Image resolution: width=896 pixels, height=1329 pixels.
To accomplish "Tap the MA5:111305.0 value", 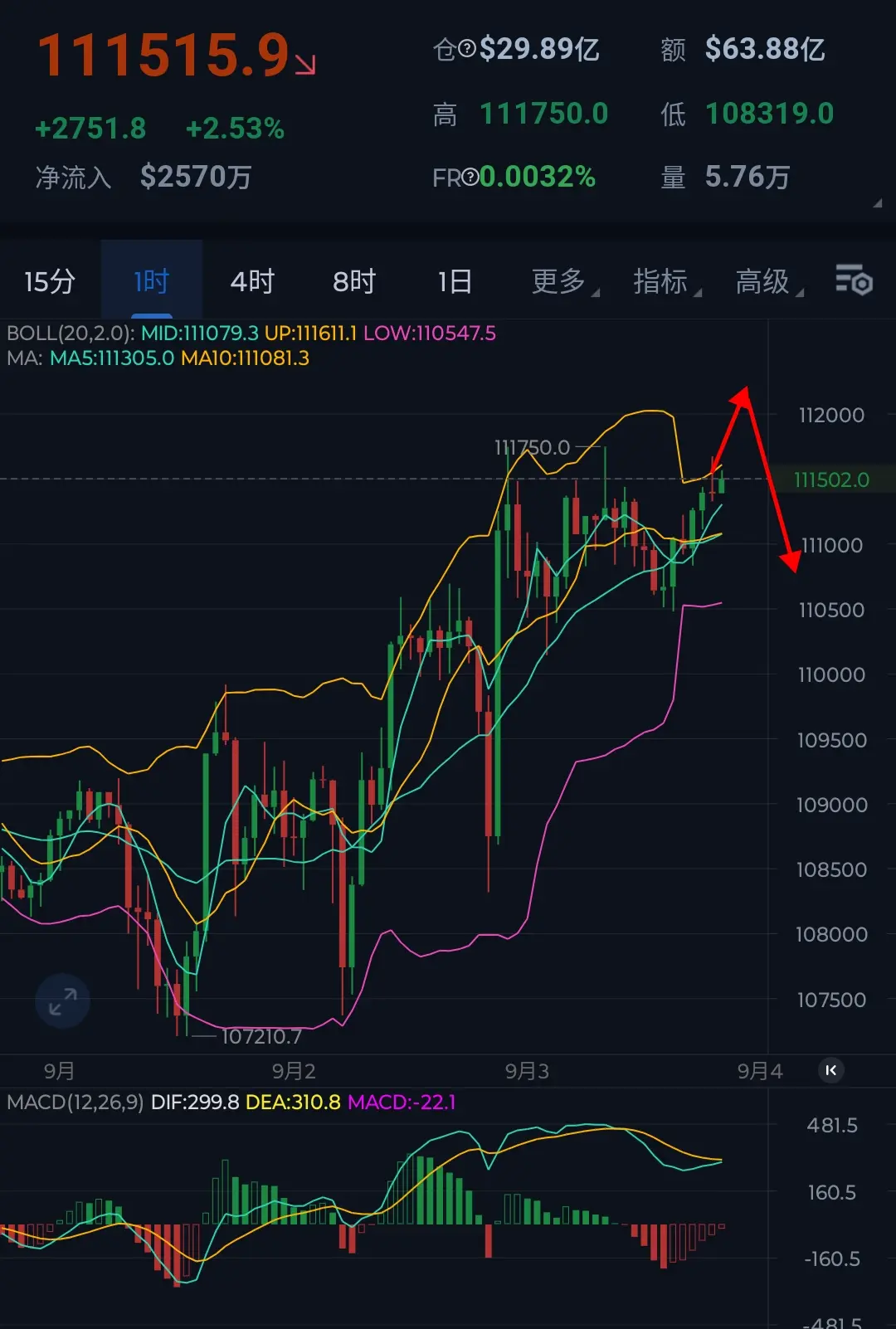I will coord(112,358).
